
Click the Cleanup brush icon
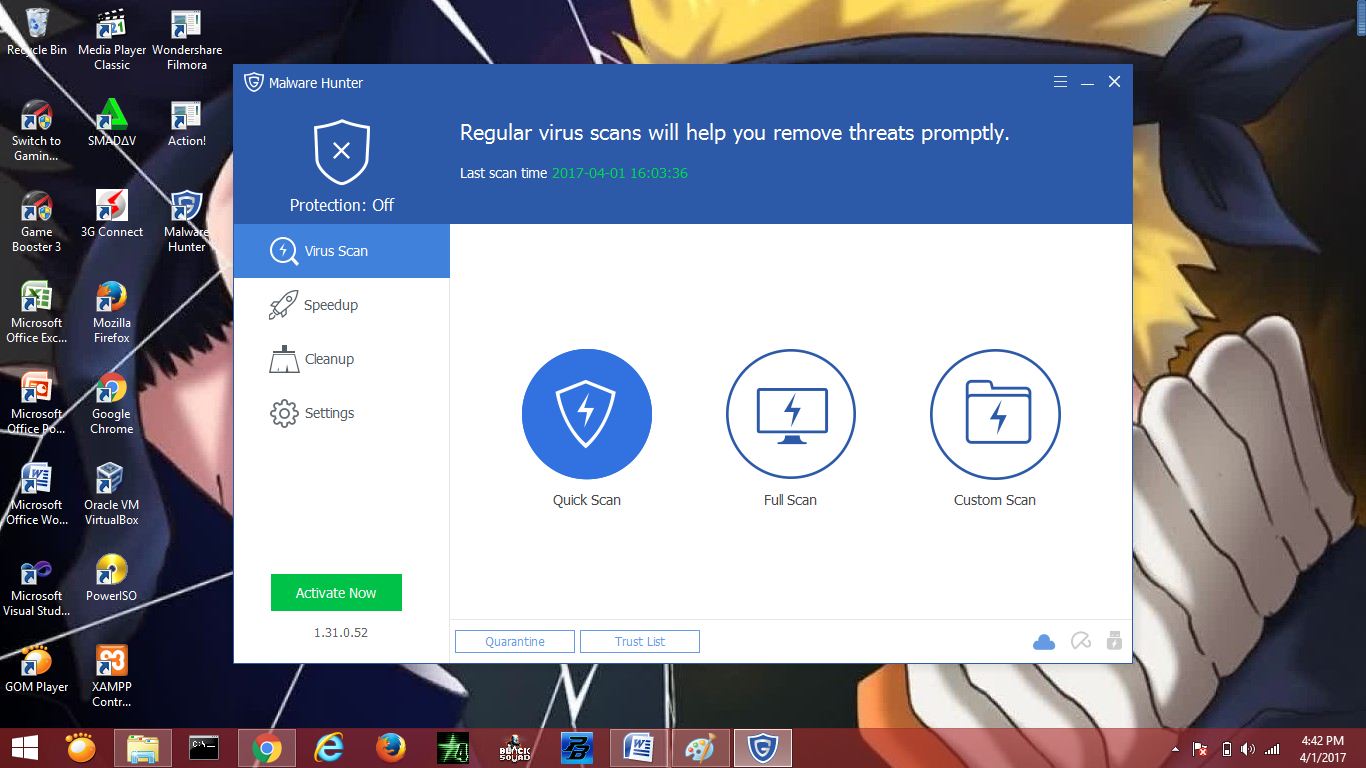click(283, 358)
